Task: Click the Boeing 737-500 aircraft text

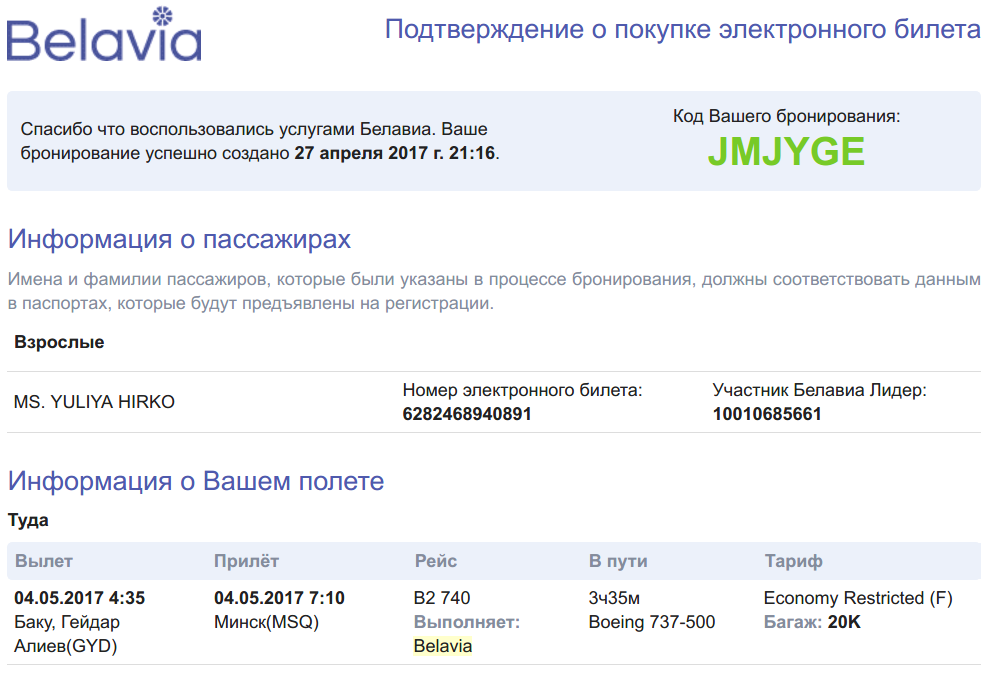Action: [652, 622]
